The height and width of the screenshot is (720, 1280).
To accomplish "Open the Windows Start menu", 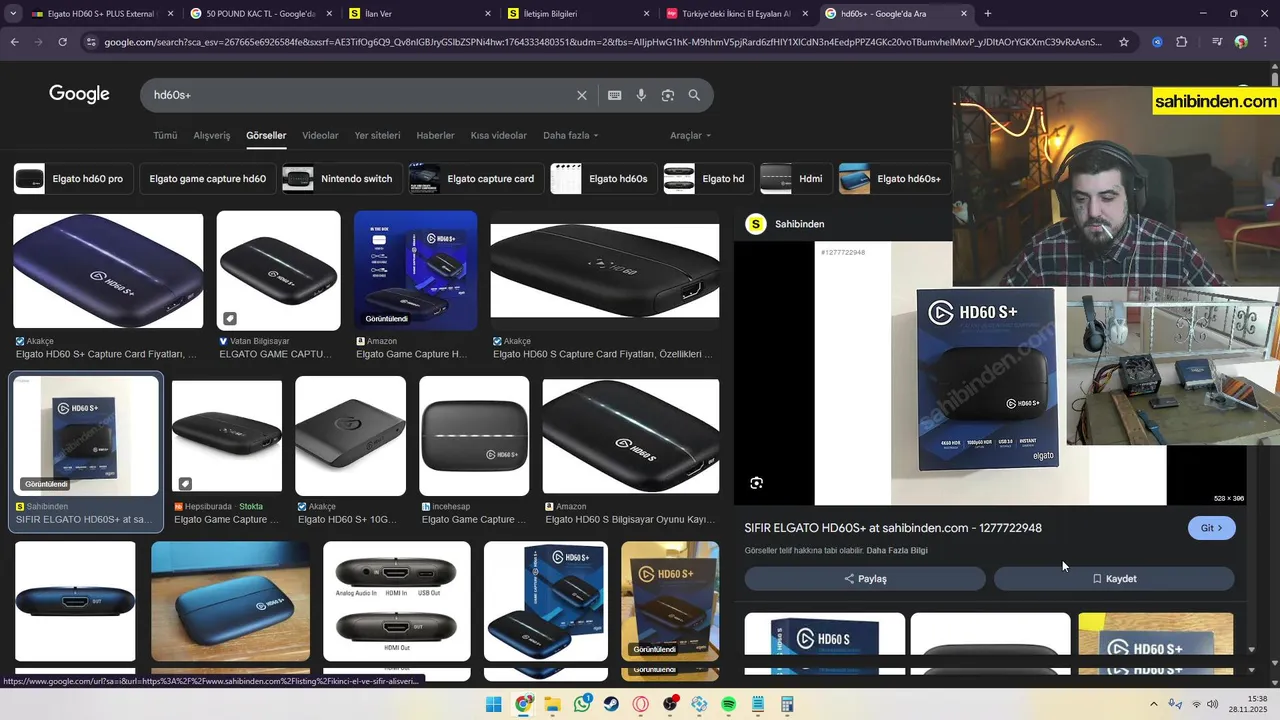I will coord(494,705).
